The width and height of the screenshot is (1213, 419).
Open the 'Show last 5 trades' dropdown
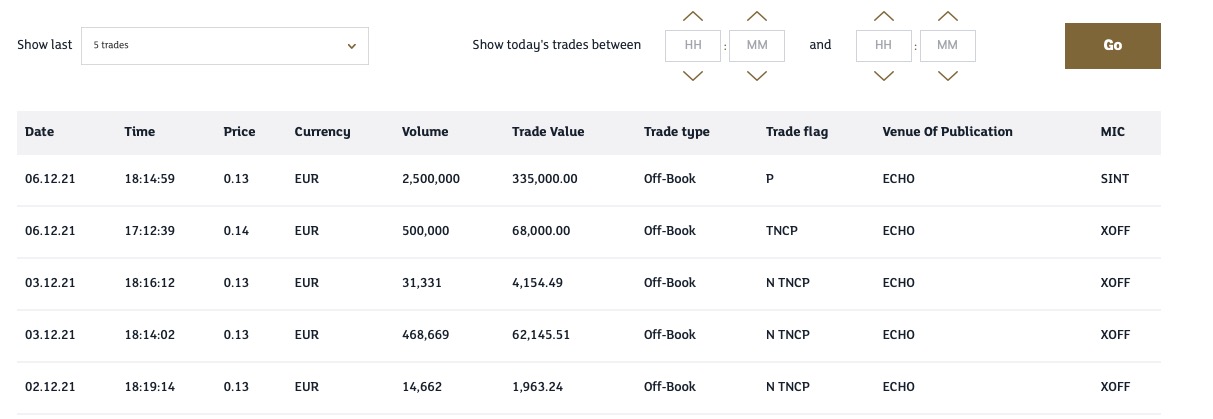pos(225,46)
